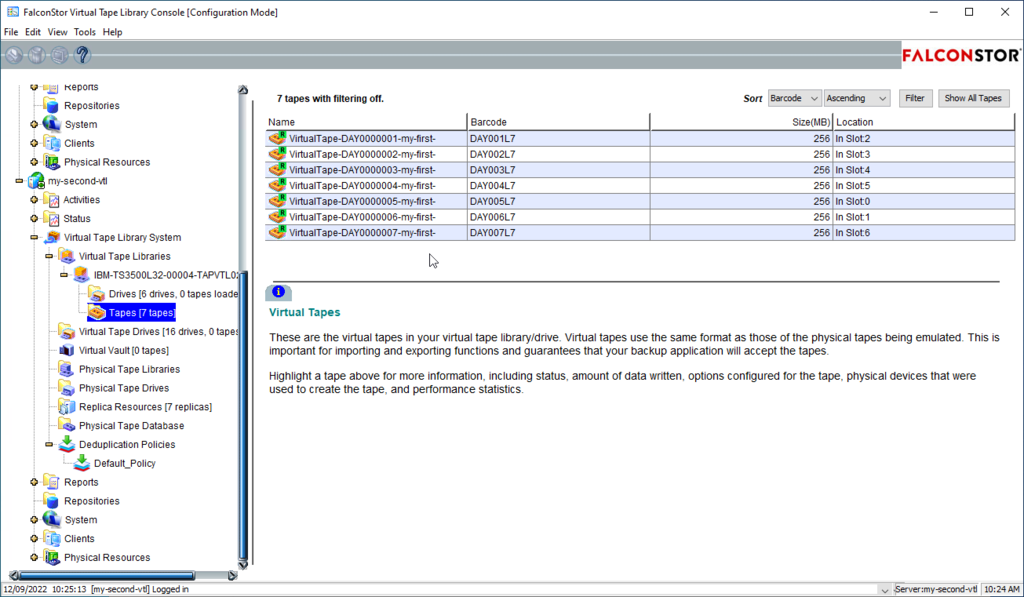Click the greyed monitor toolbar icon
Viewport: 1024px width, 597px height.
pos(59,55)
